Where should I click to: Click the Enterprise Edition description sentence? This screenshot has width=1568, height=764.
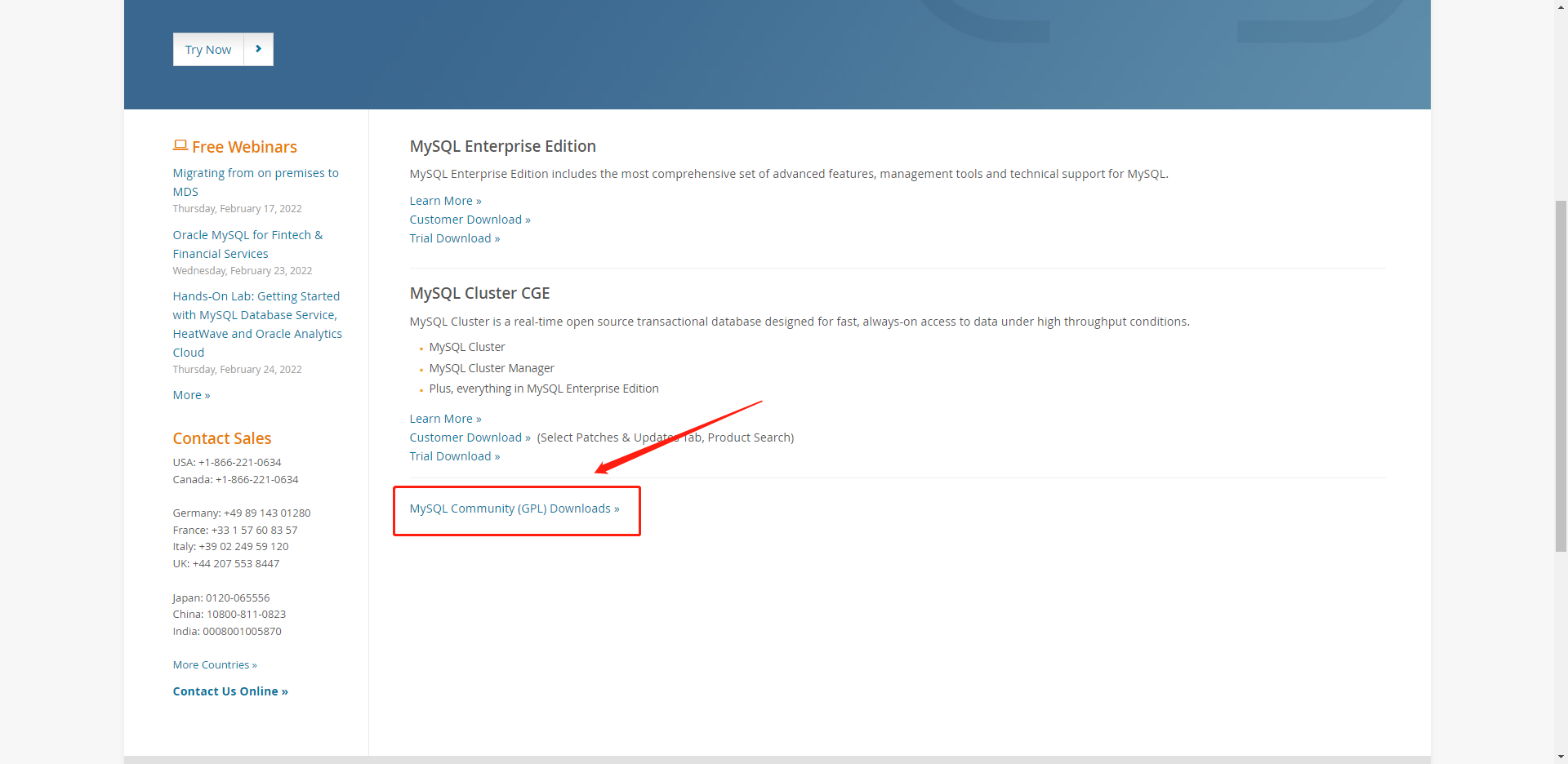pos(789,174)
